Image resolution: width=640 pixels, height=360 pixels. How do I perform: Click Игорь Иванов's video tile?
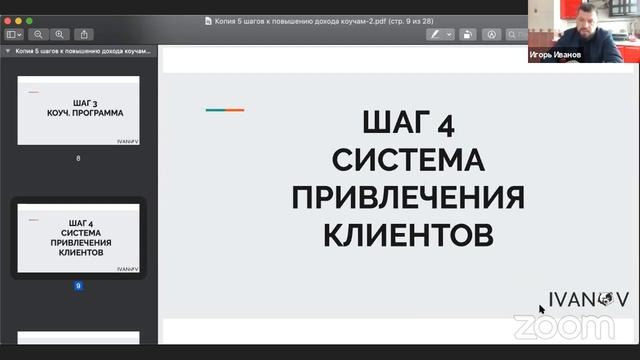pos(584,31)
